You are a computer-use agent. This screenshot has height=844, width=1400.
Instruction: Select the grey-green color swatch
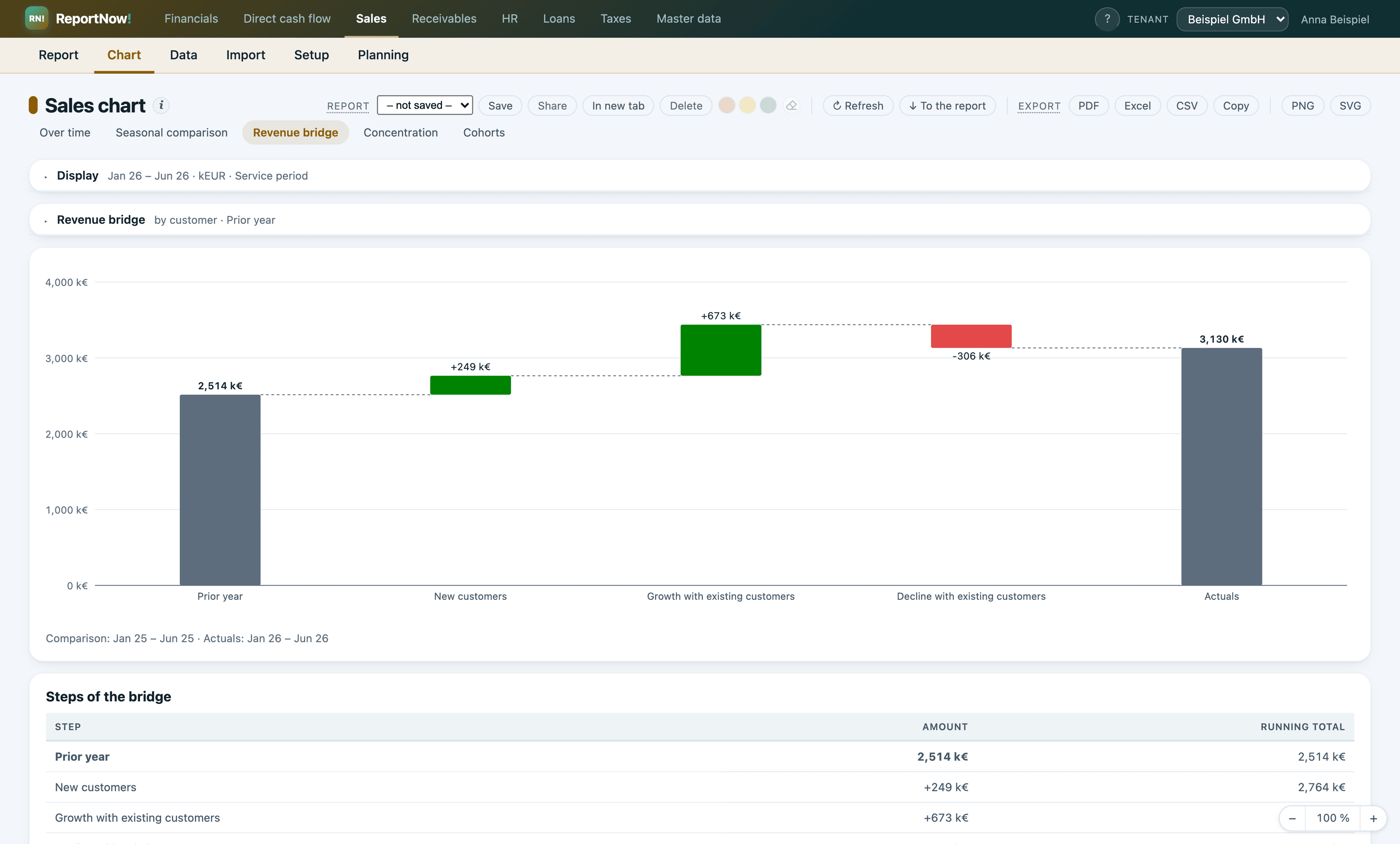[x=768, y=105]
